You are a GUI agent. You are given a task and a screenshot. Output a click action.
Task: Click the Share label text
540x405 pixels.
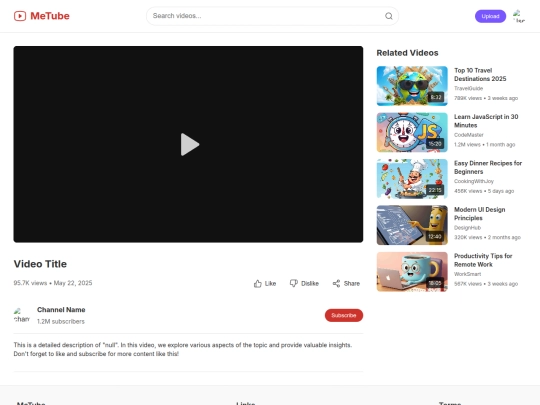coord(352,283)
